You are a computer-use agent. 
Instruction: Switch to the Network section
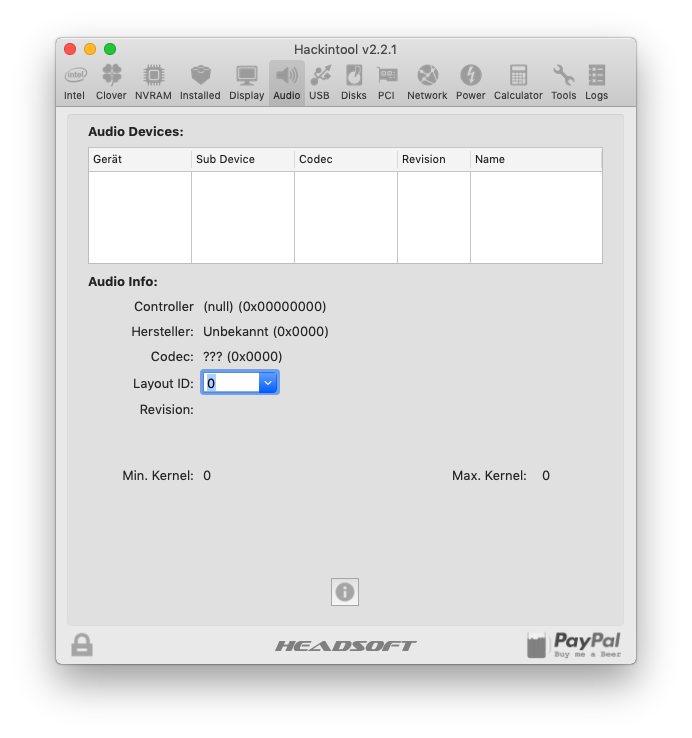click(427, 83)
